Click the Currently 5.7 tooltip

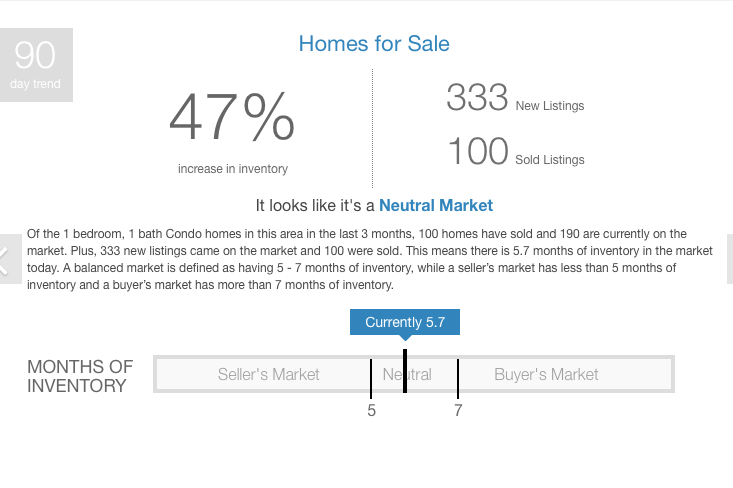[x=405, y=322]
